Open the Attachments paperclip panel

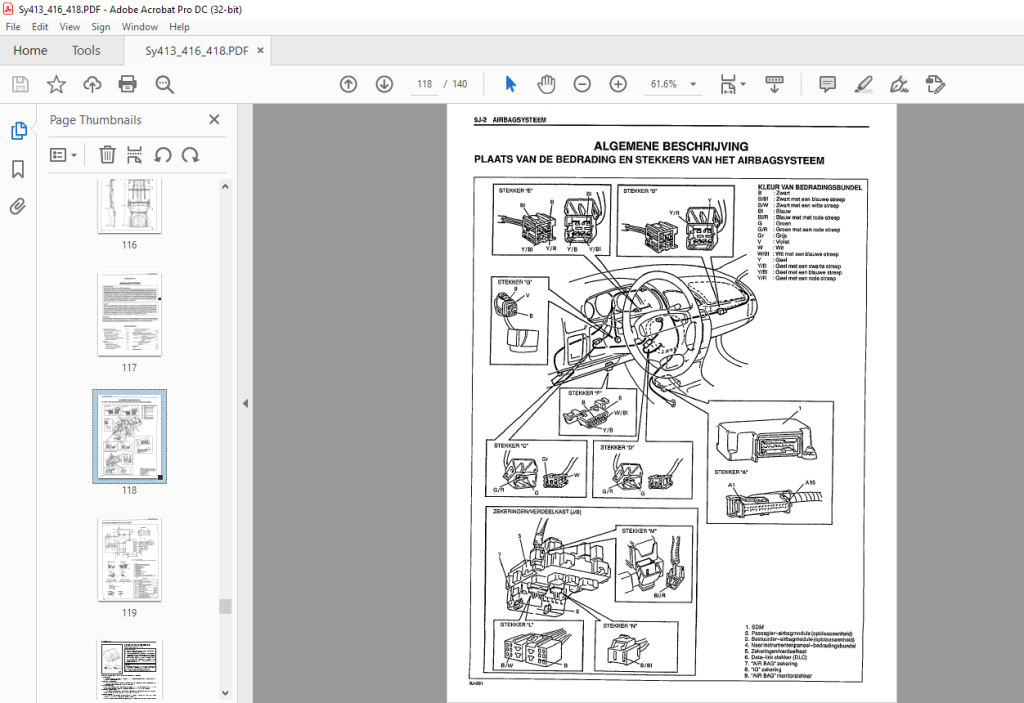[x=18, y=207]
